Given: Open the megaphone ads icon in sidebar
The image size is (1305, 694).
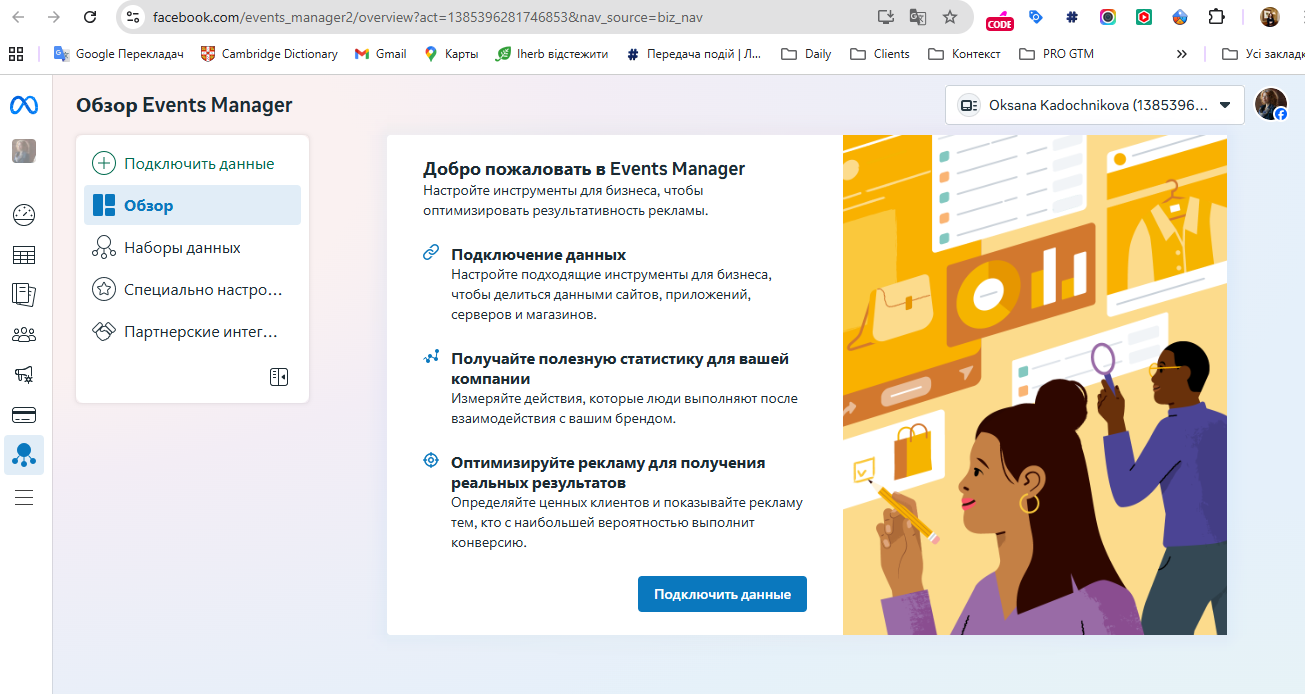Looking at the screenshot, I should pos(24,375).
